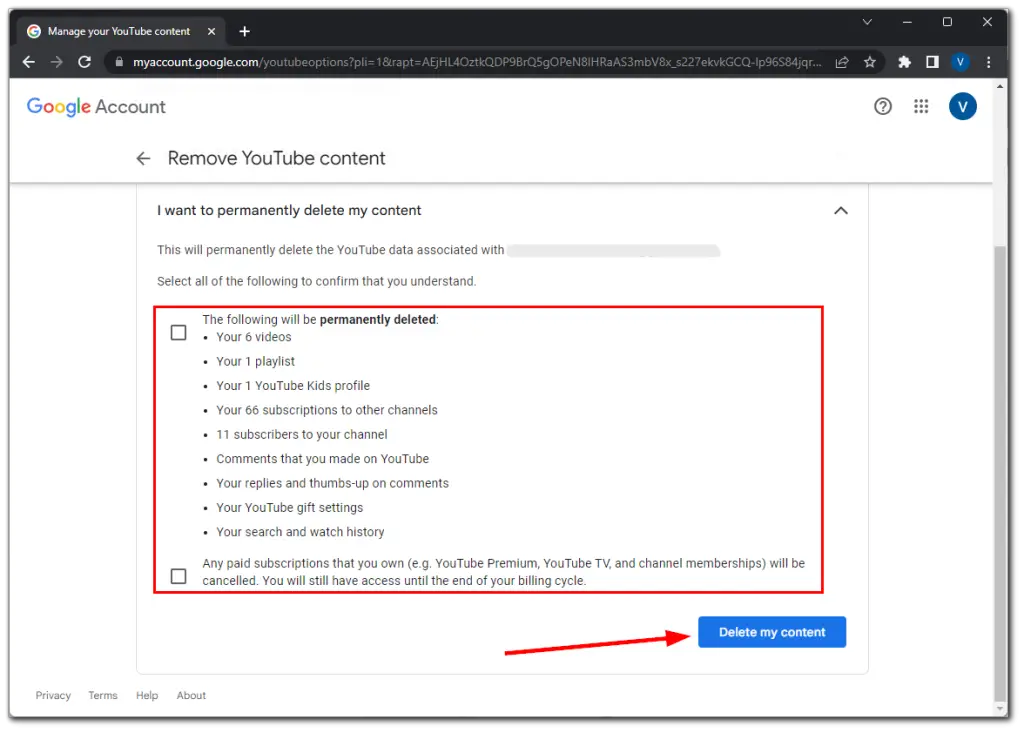Click the account avatar in the page header
This screenshot has height=733, width=1024.
(x=961, y=106)
